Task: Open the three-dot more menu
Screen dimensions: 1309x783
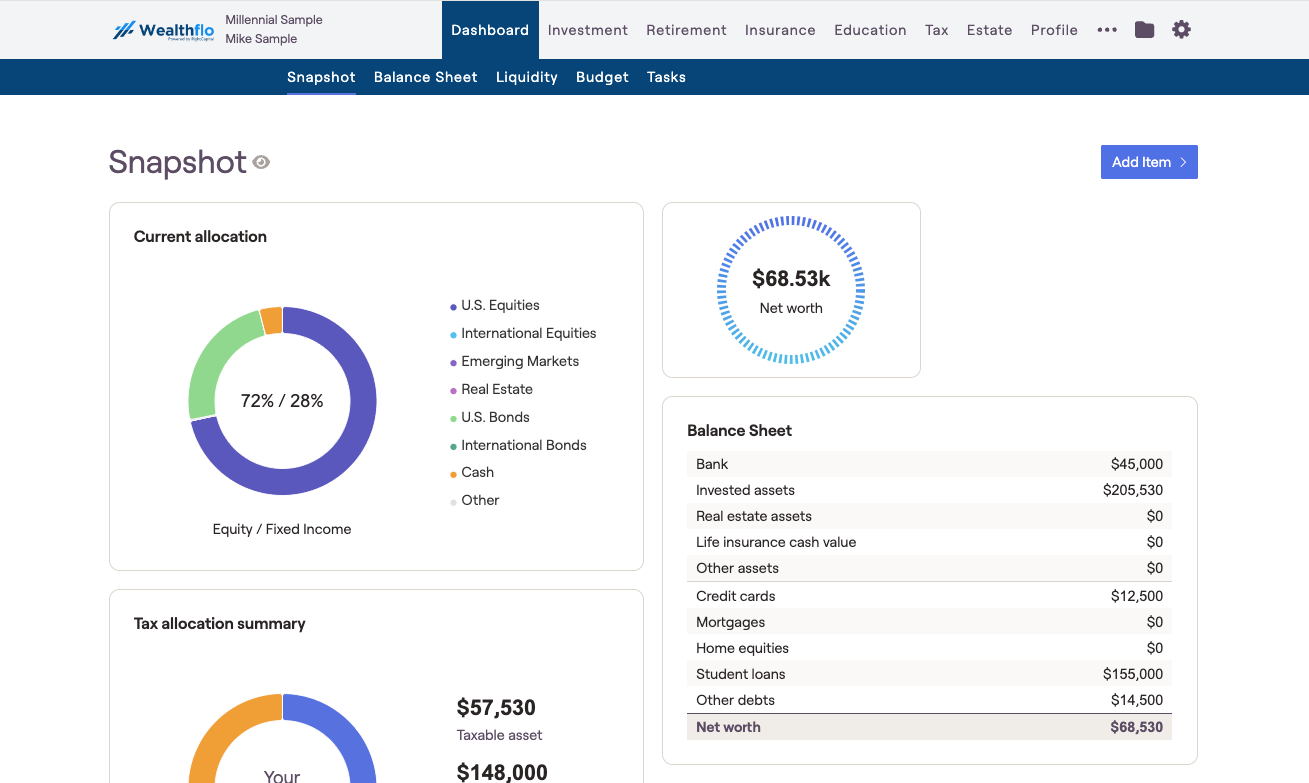Action: pyautogui.click(x=1107, y=30)
